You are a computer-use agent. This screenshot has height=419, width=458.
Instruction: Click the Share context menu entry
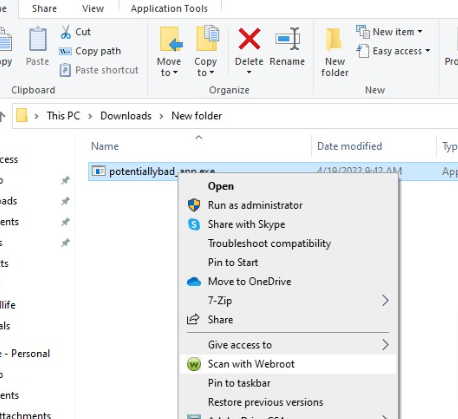pyautogui.click(x=288, y=320)
